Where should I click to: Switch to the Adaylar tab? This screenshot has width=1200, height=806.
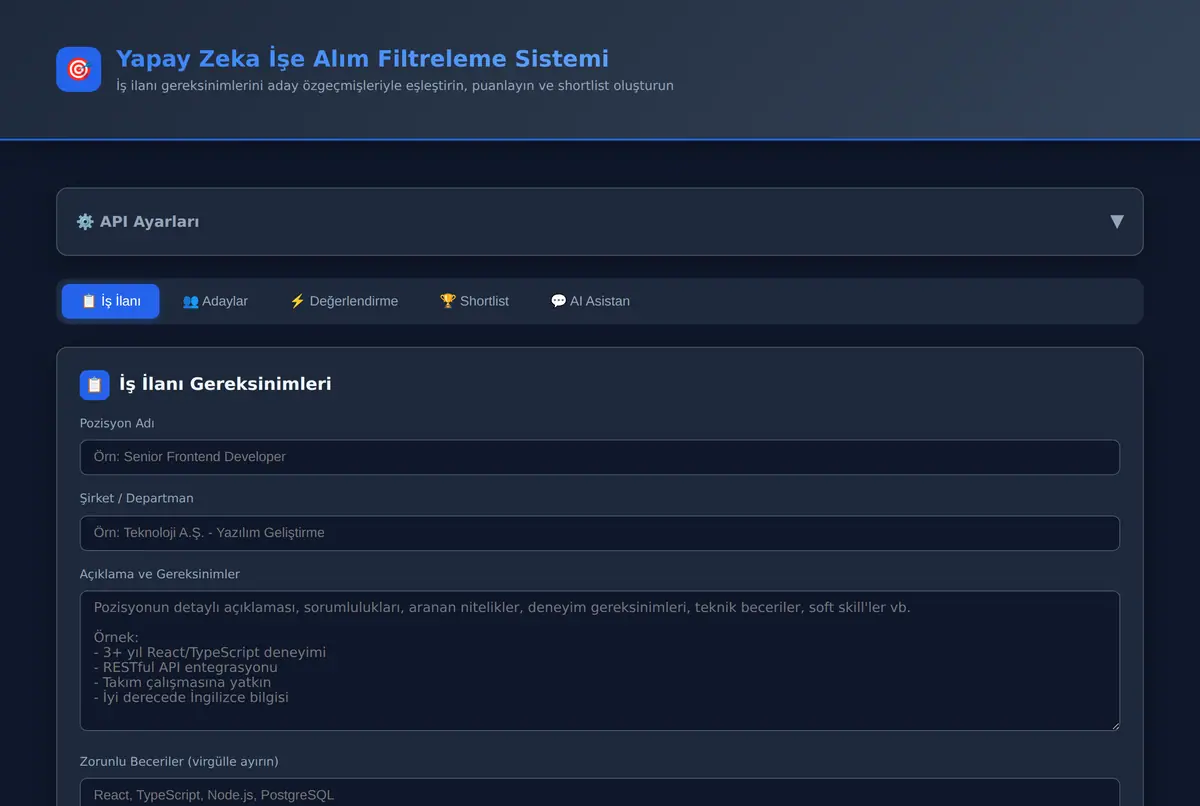[x=215, y=301]
